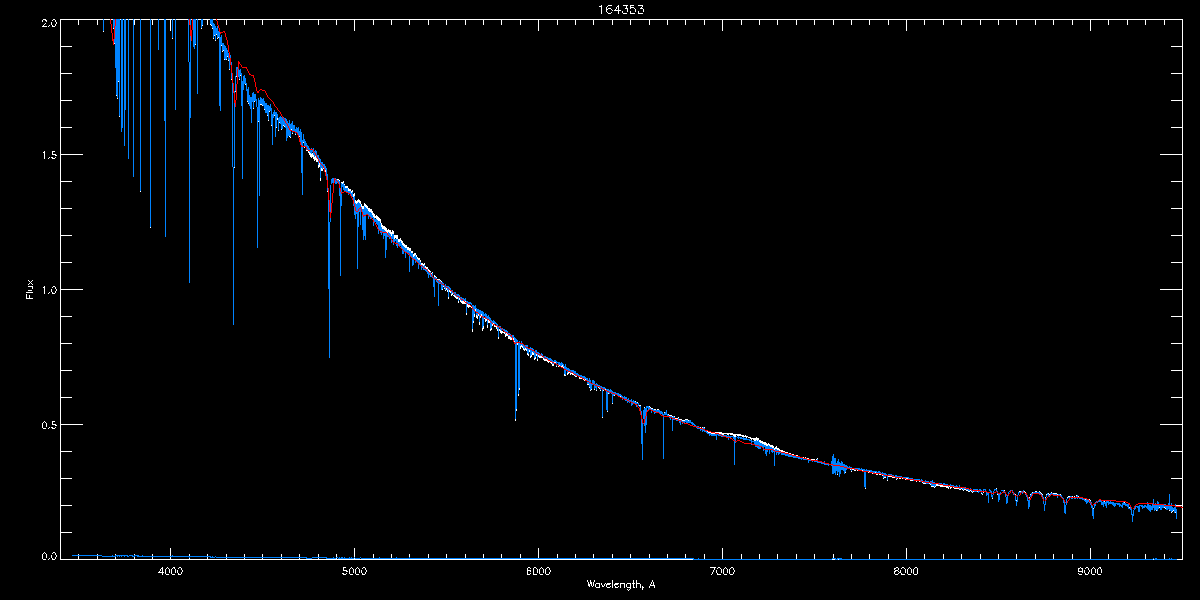
Task: Click the 9000 wavelength tick label
Action: 1090,572
